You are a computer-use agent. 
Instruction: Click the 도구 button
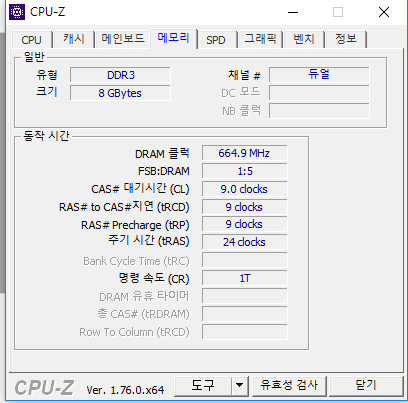click(x=203, y=386)
